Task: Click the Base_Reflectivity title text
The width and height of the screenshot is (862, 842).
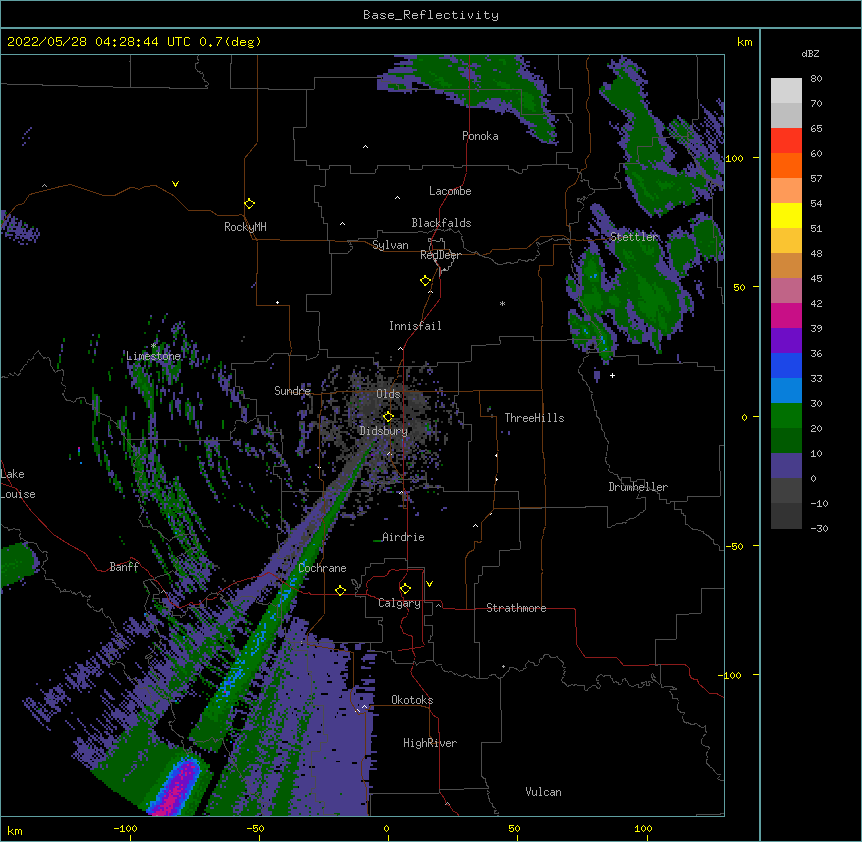Action: click(x=431, y=15)
